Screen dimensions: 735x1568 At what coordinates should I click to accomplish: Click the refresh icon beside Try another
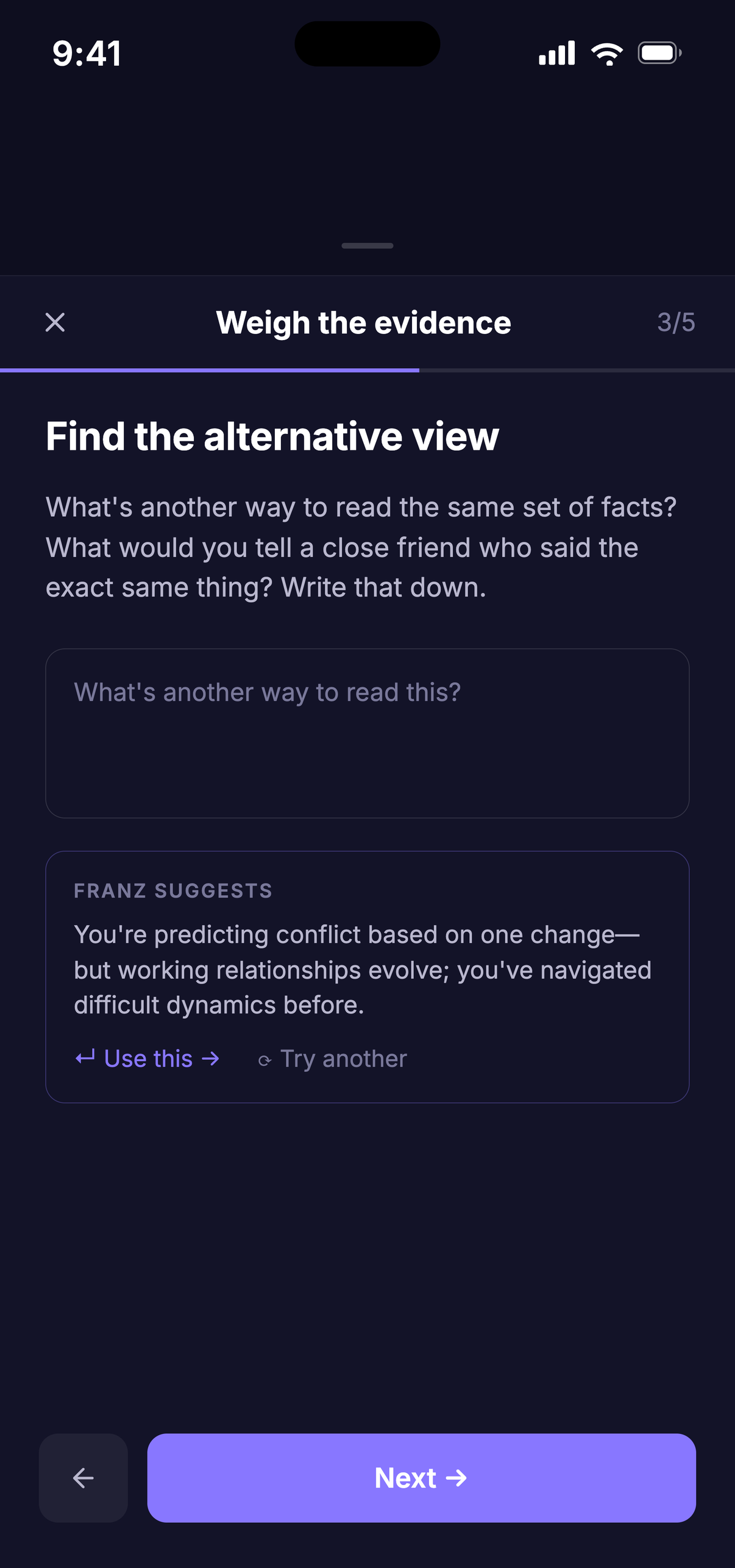coord(265,1061)
